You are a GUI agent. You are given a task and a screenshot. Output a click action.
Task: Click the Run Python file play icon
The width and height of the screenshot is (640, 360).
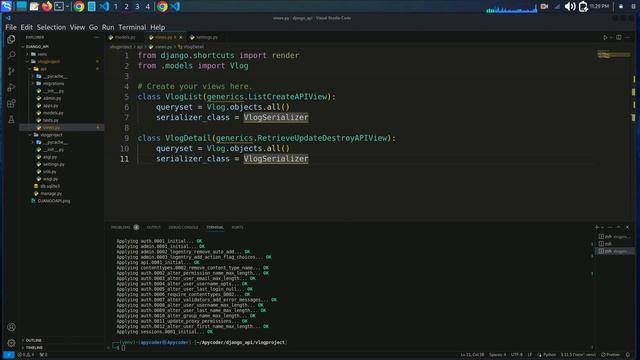tap(605, 37)
